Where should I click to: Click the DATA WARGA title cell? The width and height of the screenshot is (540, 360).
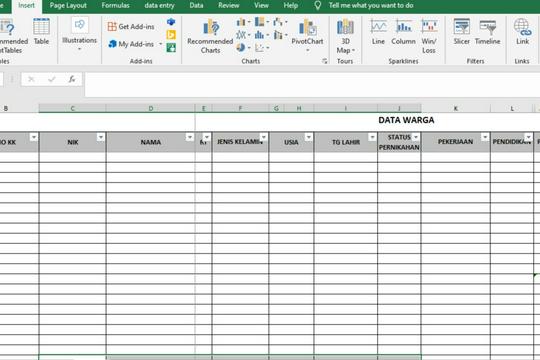pyautogui.click(x=406, y=120)
